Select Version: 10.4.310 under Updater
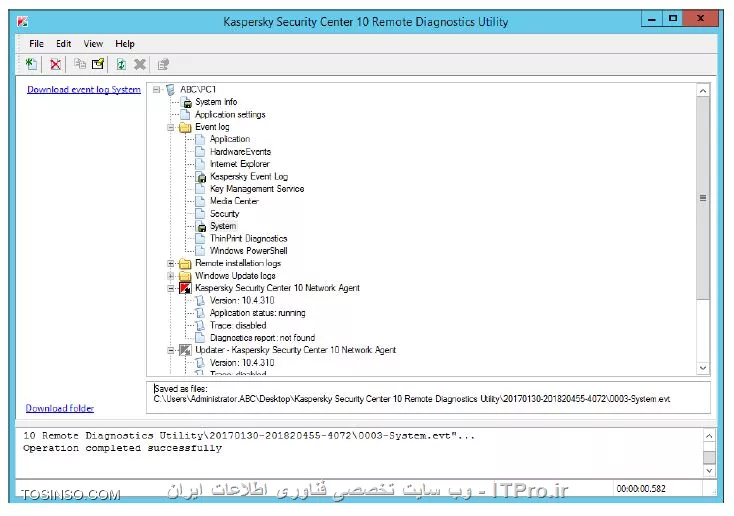Screen dimensions: 734x516 tap(242, 363)
